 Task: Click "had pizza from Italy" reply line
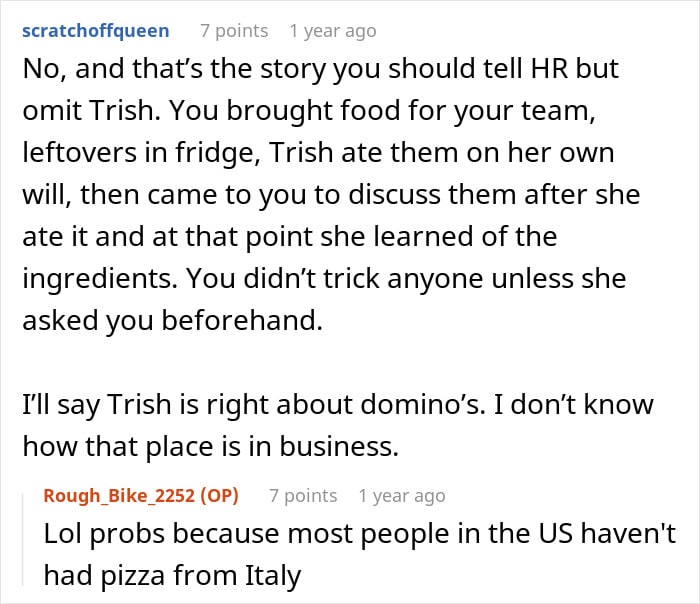tap(173, 576)
